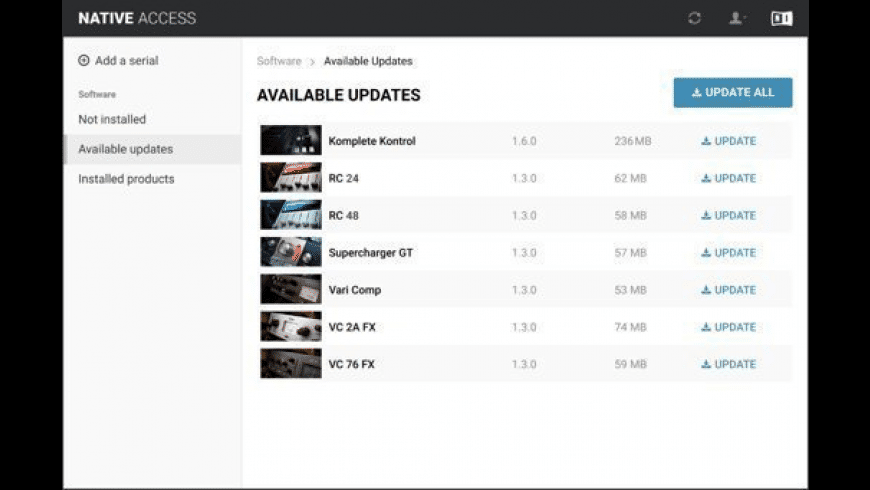Click the Native Instruments logo icon
Screen dimensions: 870x490
pyautogui.click(x=782, y=18)
